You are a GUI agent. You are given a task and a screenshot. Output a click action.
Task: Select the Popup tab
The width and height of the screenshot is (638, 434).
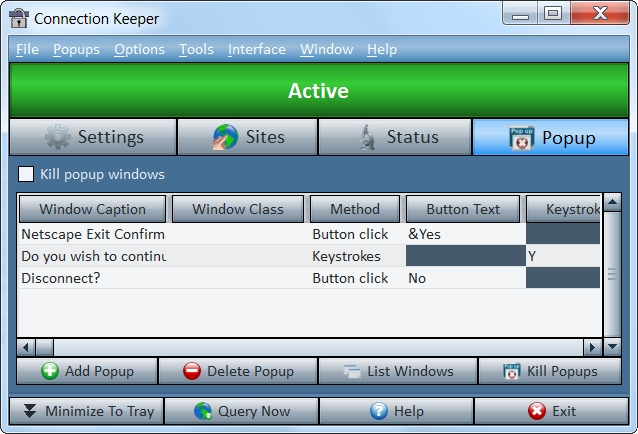tap(551, 137)
